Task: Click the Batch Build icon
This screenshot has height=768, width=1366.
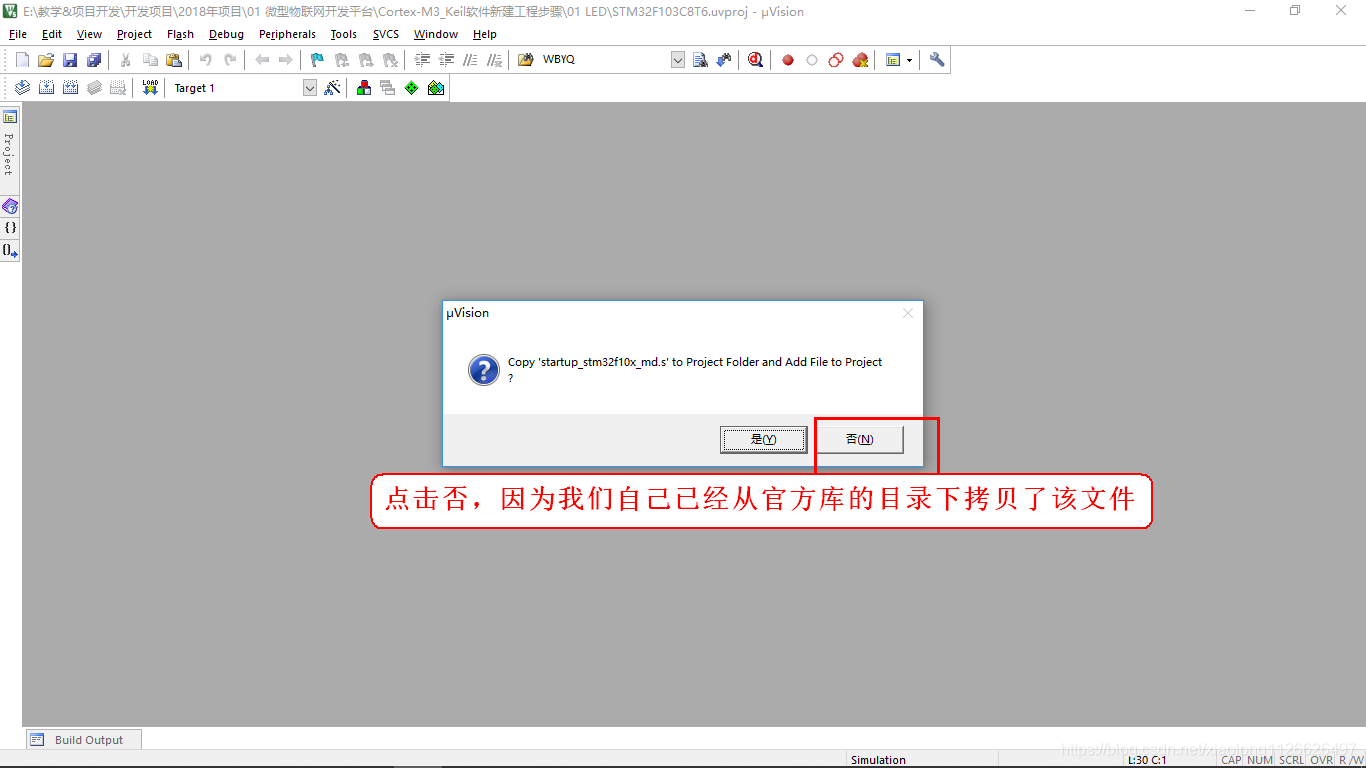Action: (94, 88)
